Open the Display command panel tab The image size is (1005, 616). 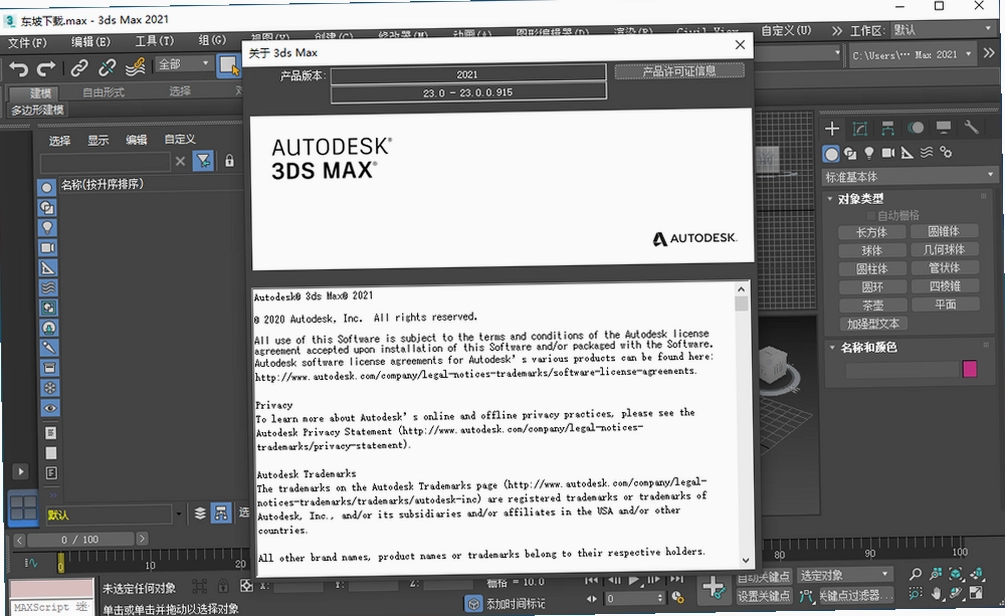pos(943,127)
